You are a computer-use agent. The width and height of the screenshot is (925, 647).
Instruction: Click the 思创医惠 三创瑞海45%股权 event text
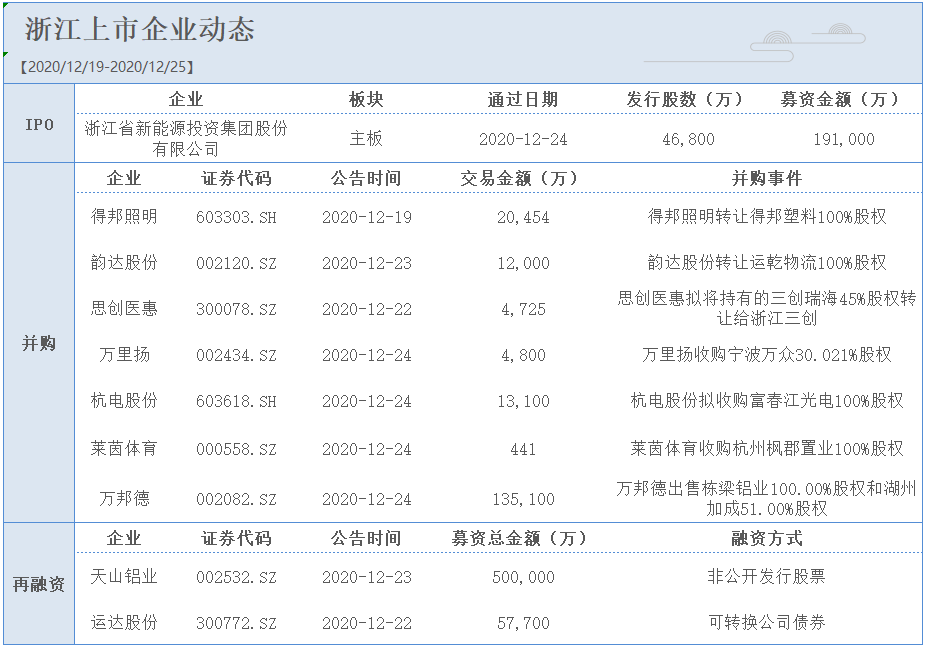point(767,308)
